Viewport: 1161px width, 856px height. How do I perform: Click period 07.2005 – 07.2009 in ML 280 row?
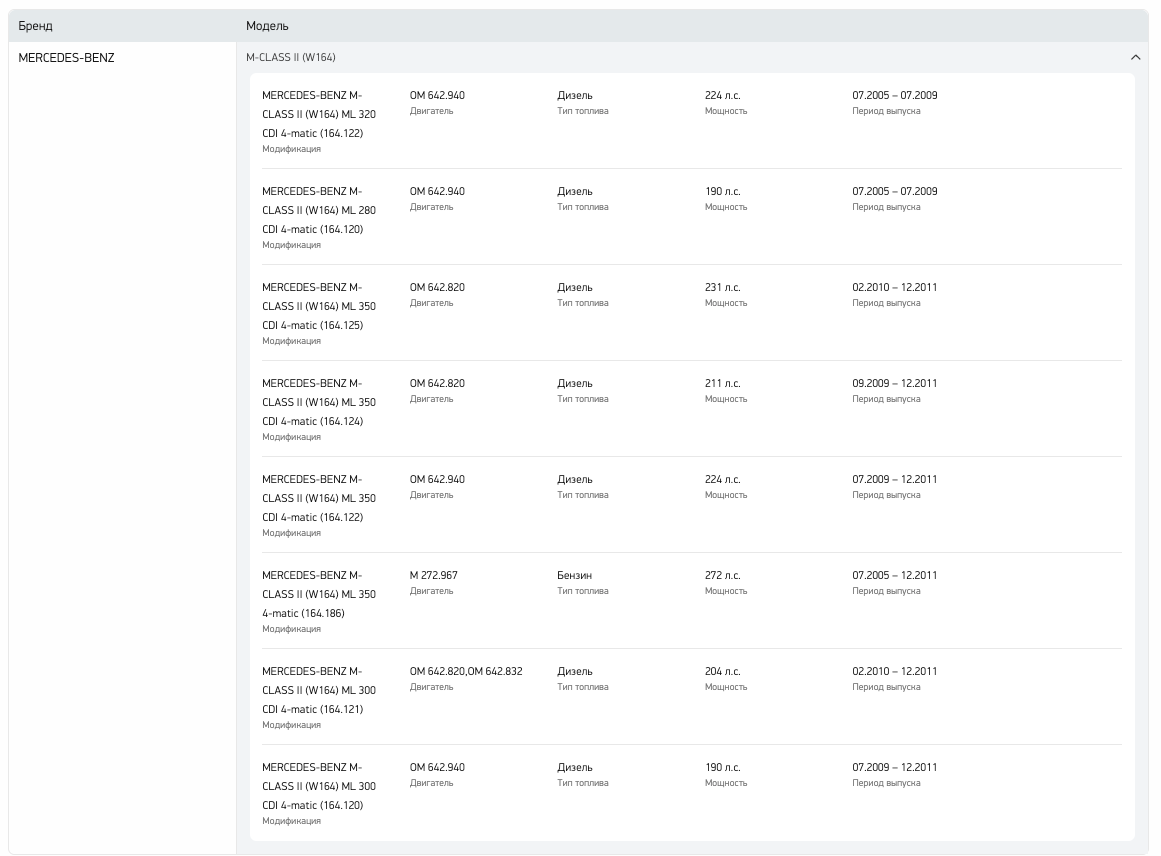point(894,191)
